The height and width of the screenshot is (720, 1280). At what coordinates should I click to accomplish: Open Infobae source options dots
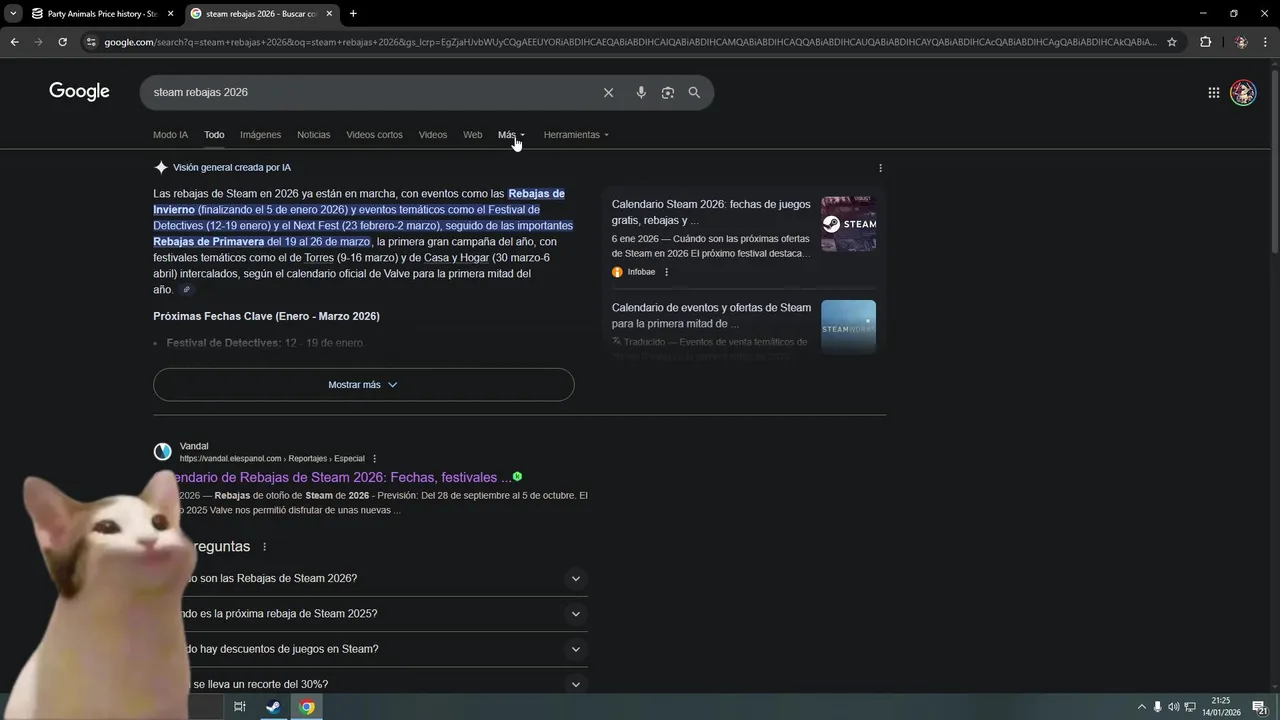pos(666,272)
